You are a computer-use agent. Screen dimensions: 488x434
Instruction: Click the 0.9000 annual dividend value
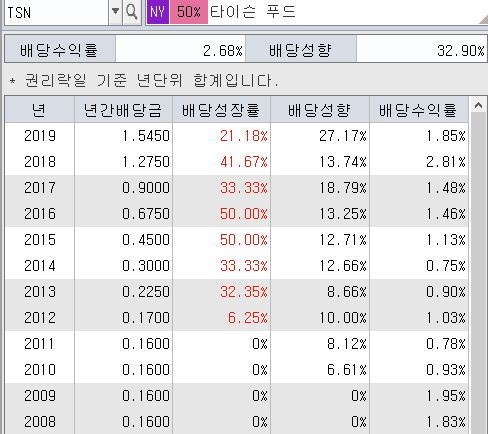pos(146,188)
